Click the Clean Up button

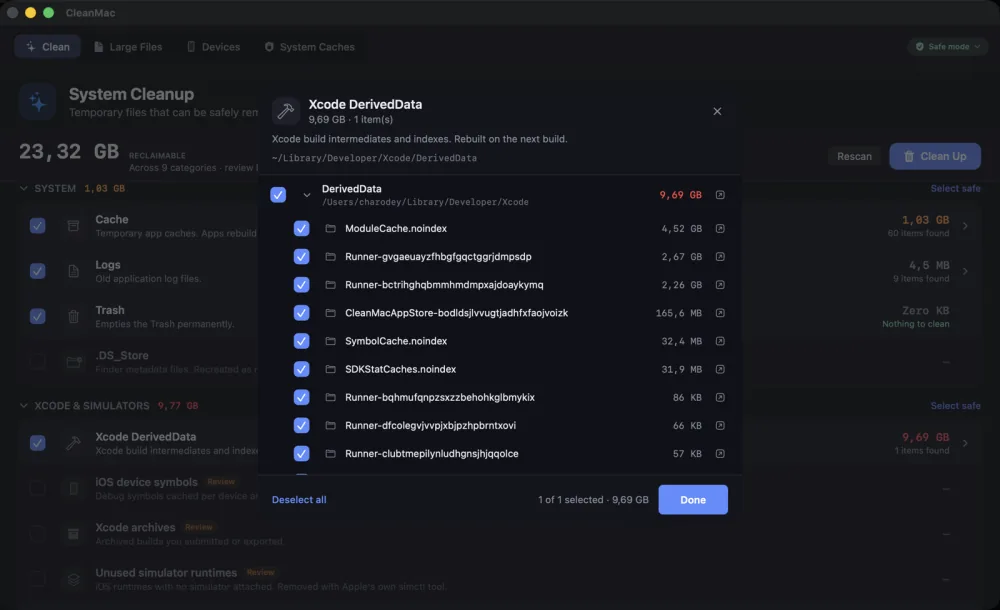(x=935, y=156)
